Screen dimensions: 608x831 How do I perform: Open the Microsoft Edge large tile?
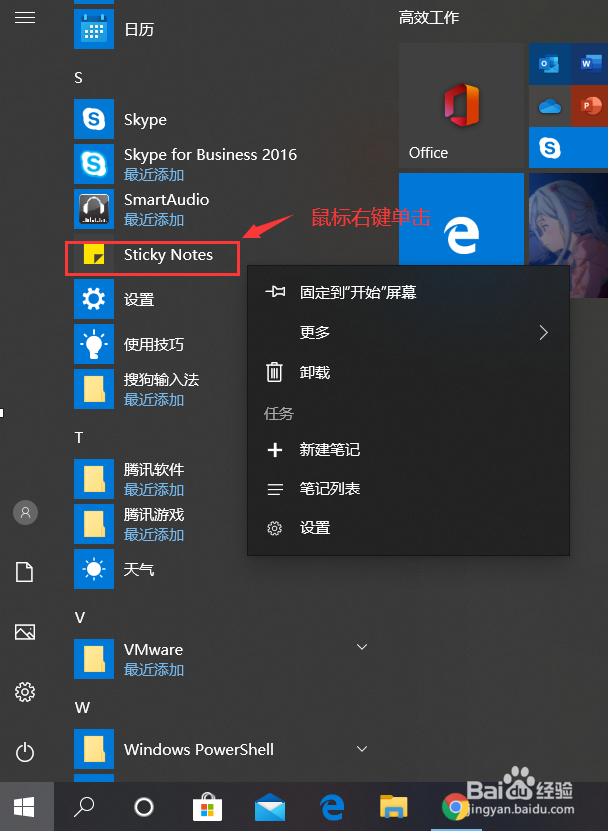coord(461,219)
